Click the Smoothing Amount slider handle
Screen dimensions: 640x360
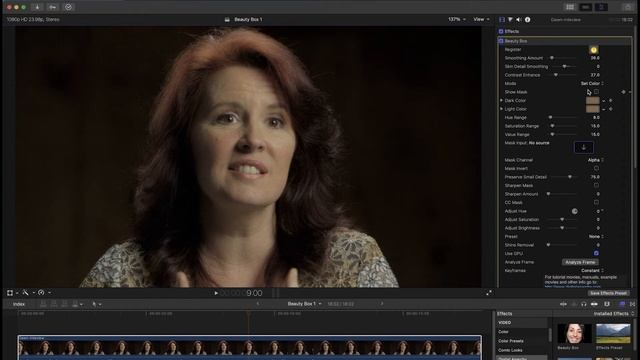click(552, 58)
